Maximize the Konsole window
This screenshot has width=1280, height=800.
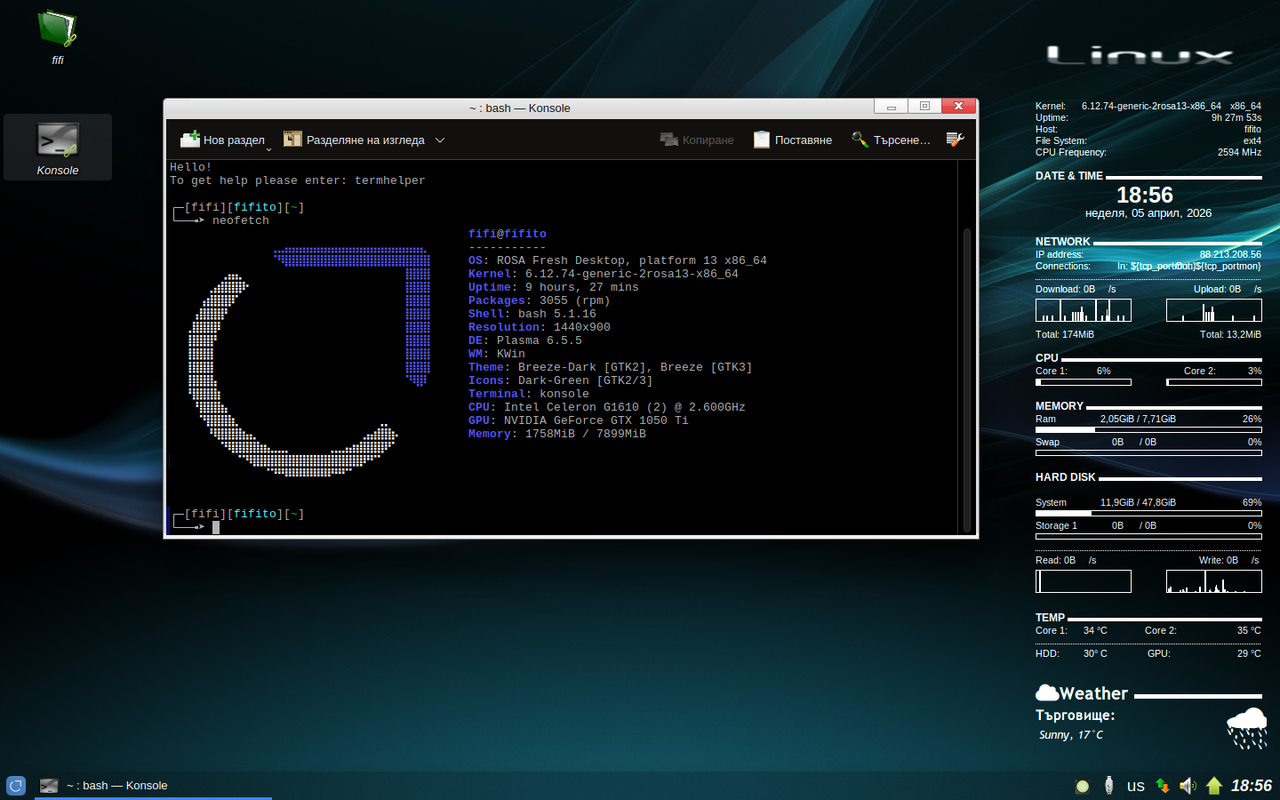tap(924, 106)
